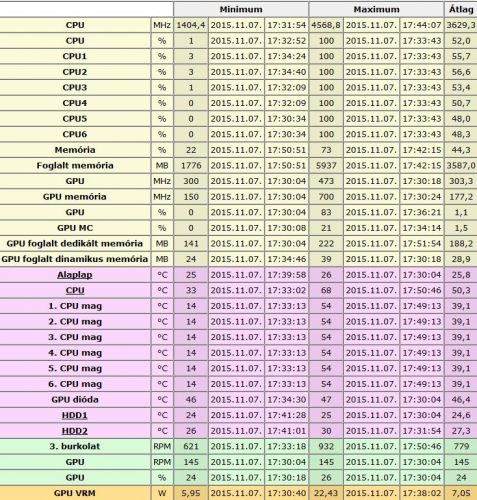Select the 3. CPU mag row

coord(238,337)
